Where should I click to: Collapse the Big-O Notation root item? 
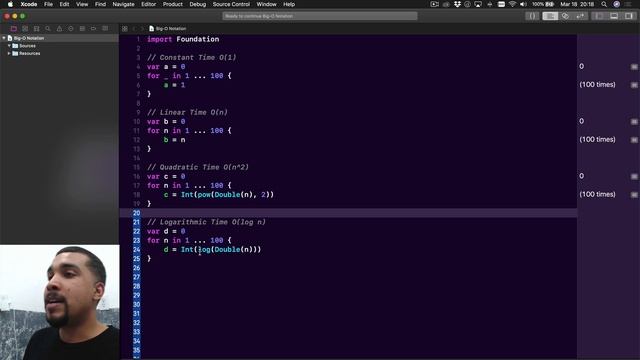click(x=4, y=38)
